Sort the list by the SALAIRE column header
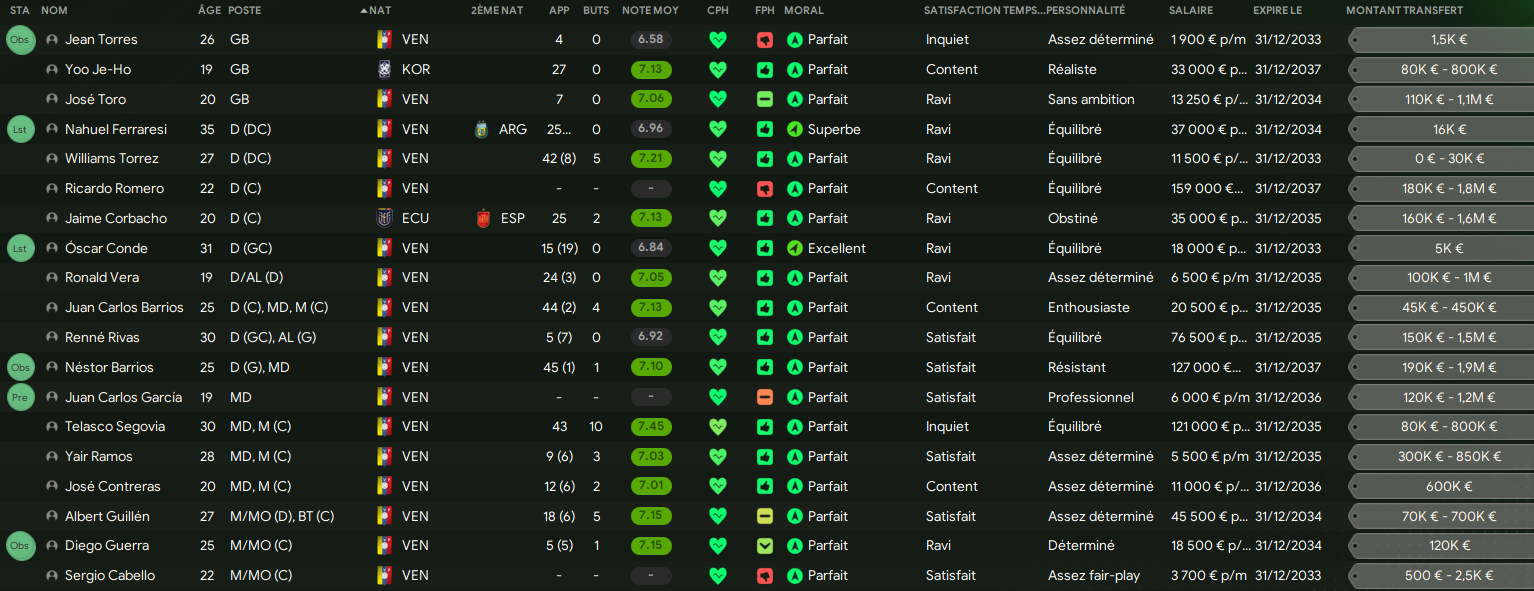The height and width of the screenshot is (591, 1534). coord(1190,10)
